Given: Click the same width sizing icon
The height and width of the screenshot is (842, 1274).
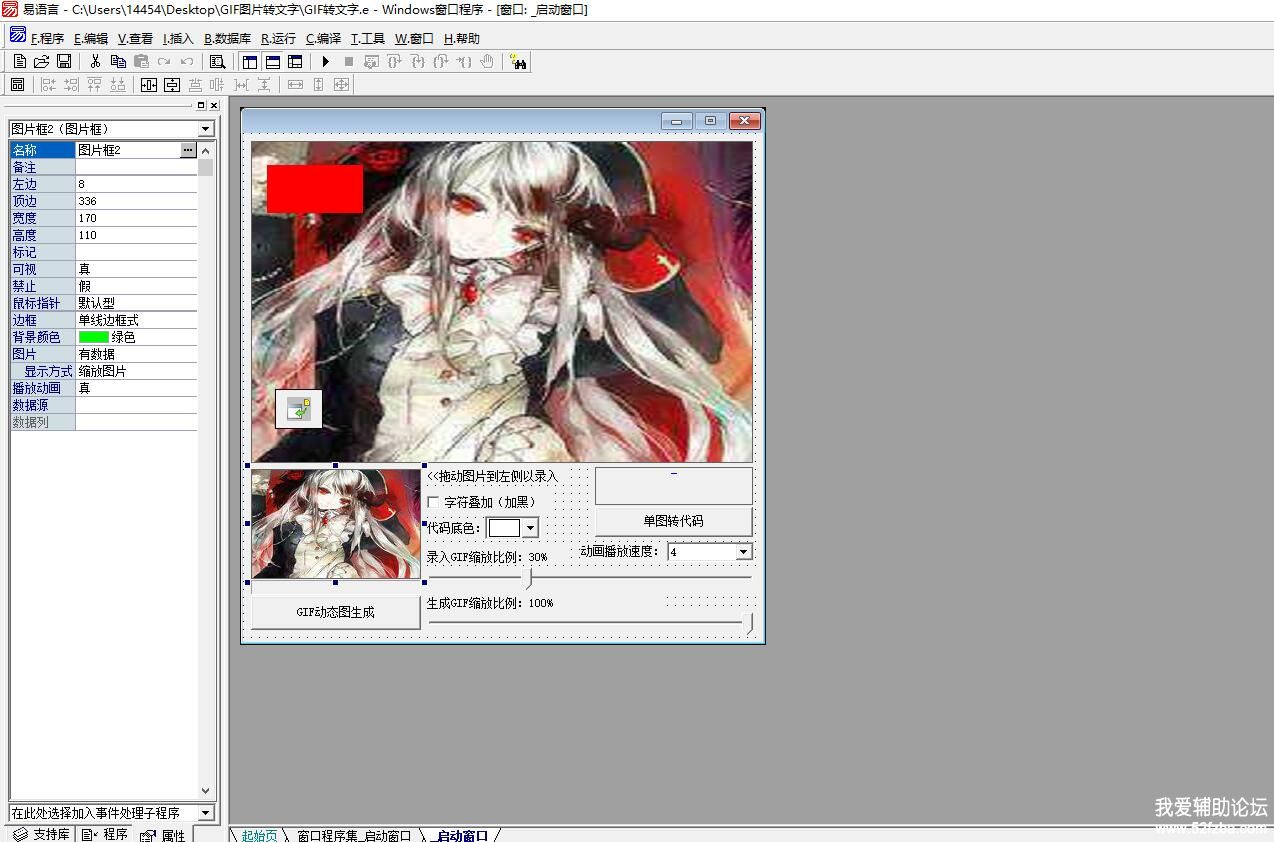Looking at the screenshot, I should click(x=295, y=85).
